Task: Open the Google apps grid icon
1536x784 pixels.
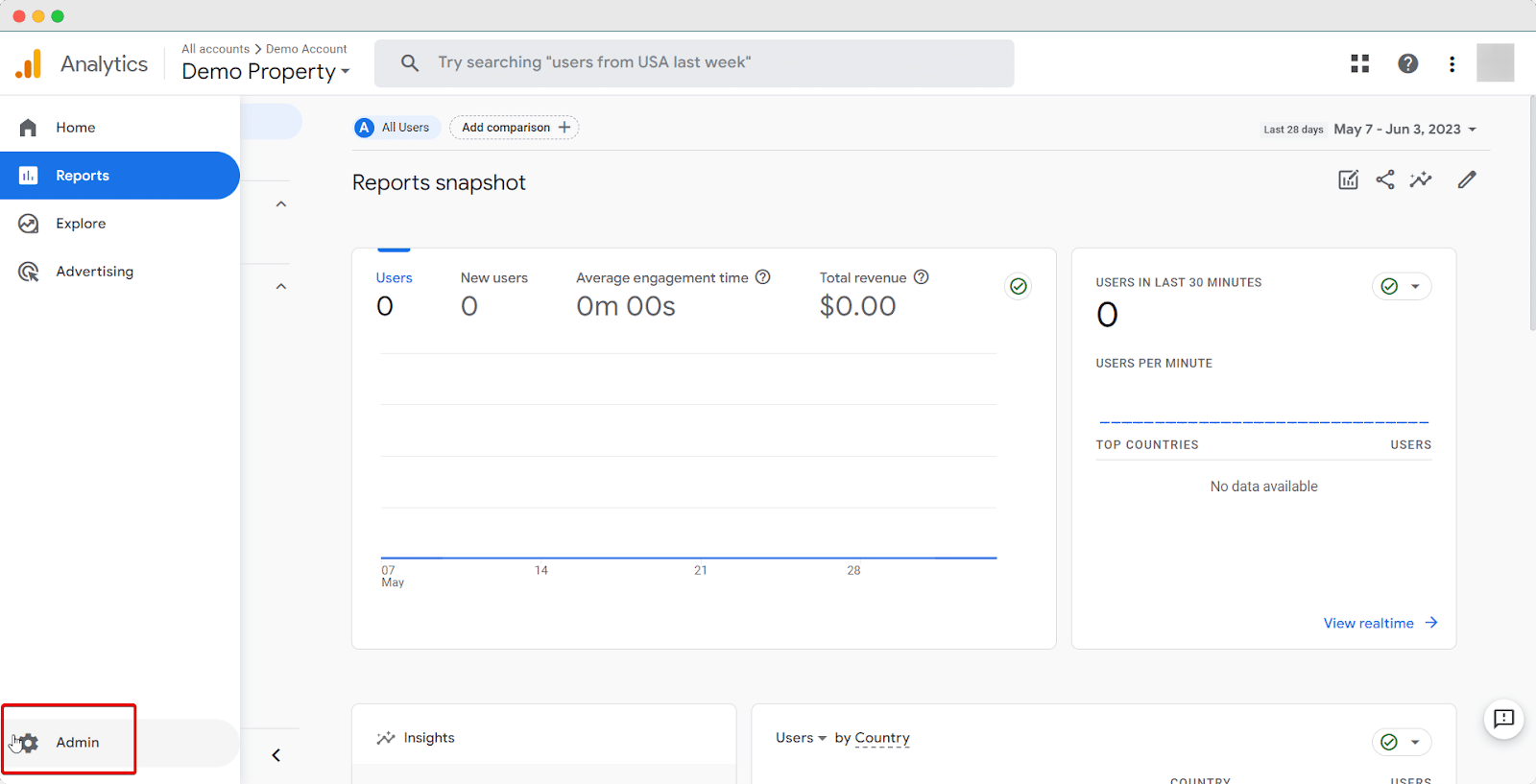Action: (1359, 64)
